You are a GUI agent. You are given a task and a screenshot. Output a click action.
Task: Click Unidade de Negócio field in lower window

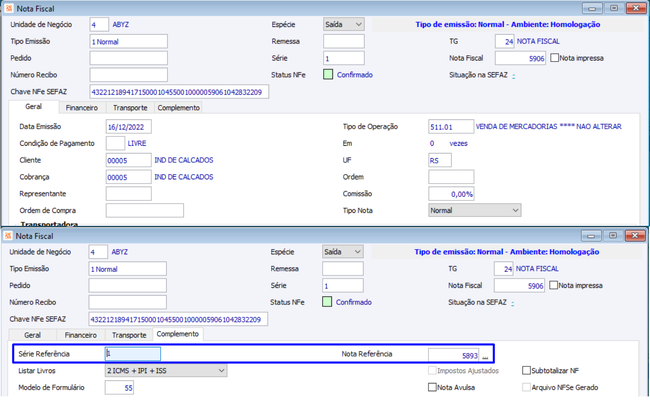click(x=98, y=252)
